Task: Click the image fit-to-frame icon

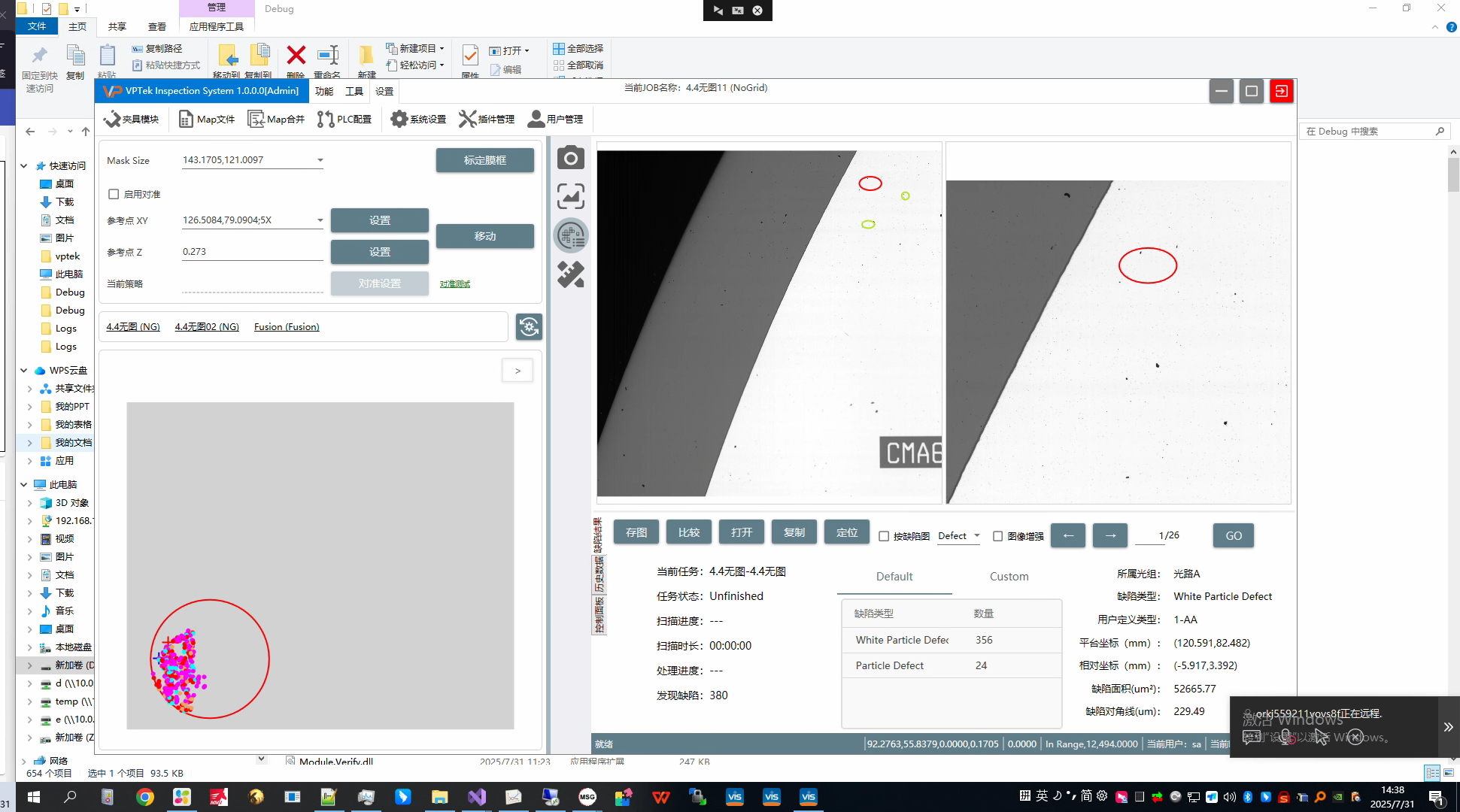Action: pyautogui.click(x=571, y=197)
